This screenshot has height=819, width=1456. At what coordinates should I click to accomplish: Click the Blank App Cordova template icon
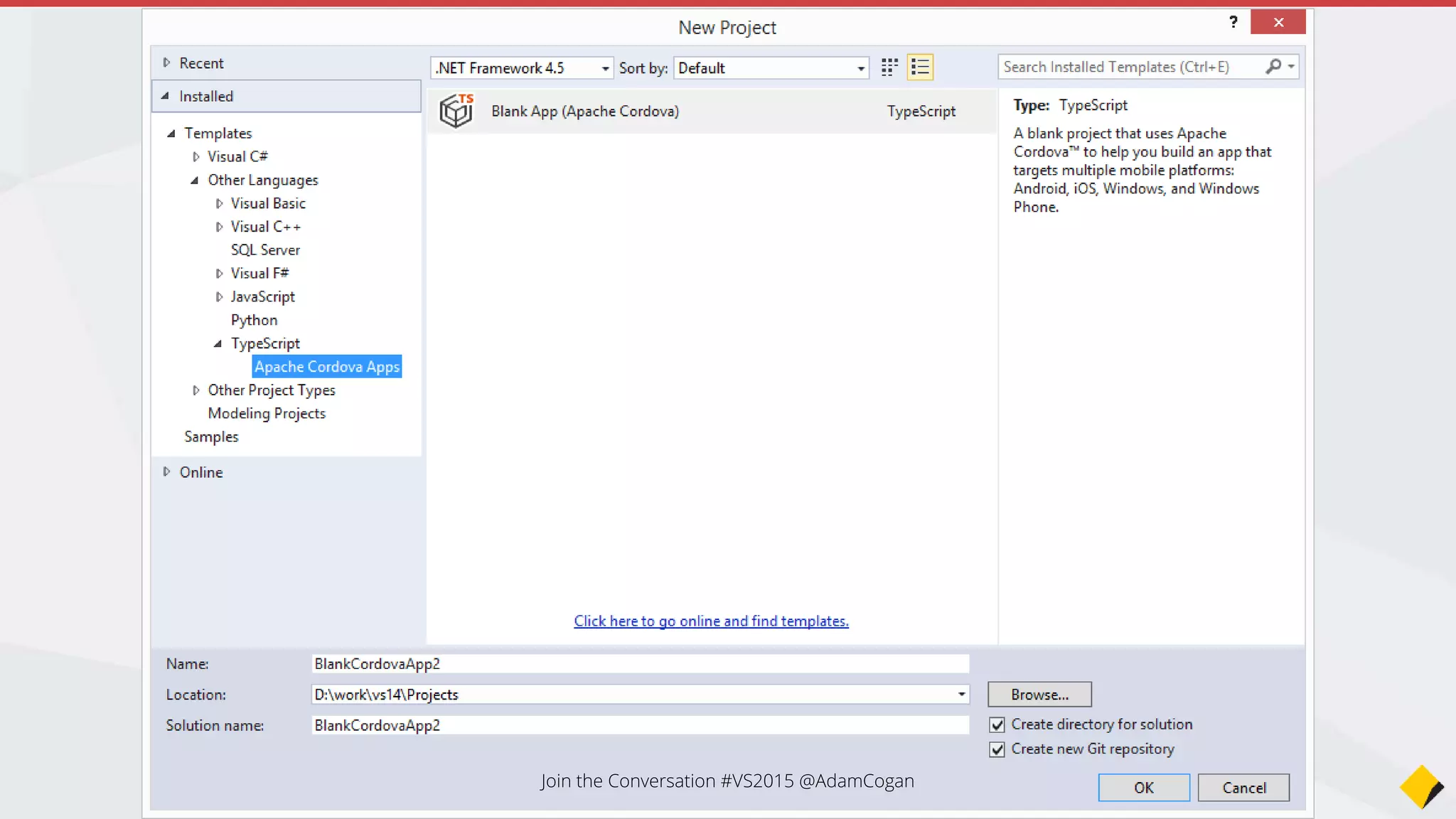[456, 111]
